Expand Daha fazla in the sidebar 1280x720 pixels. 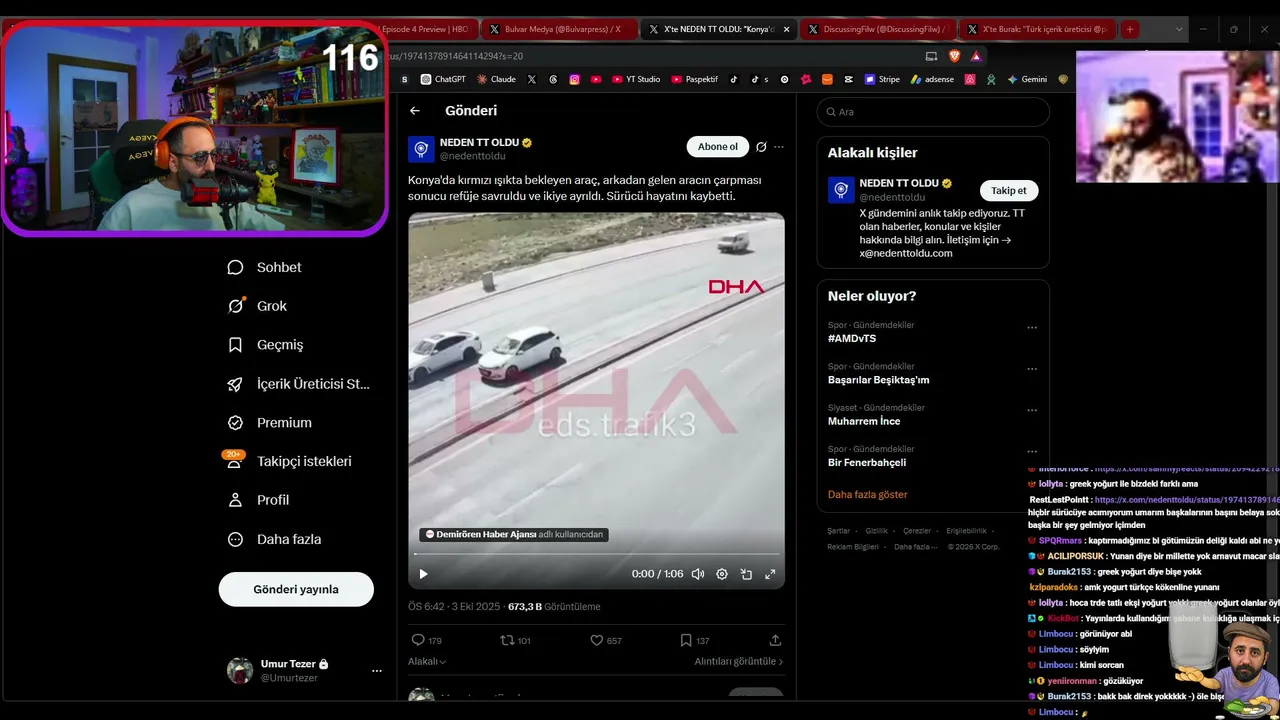coord(274,539)
